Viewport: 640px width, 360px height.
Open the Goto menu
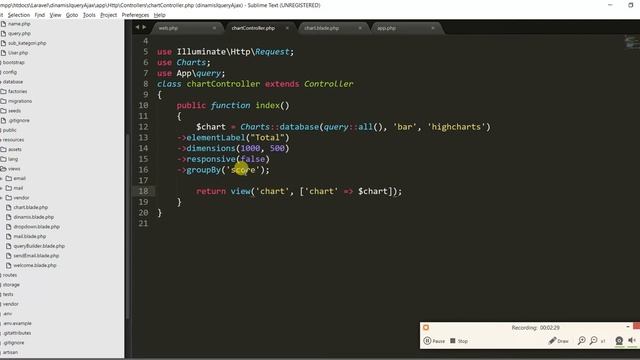[x=72, y=15]
